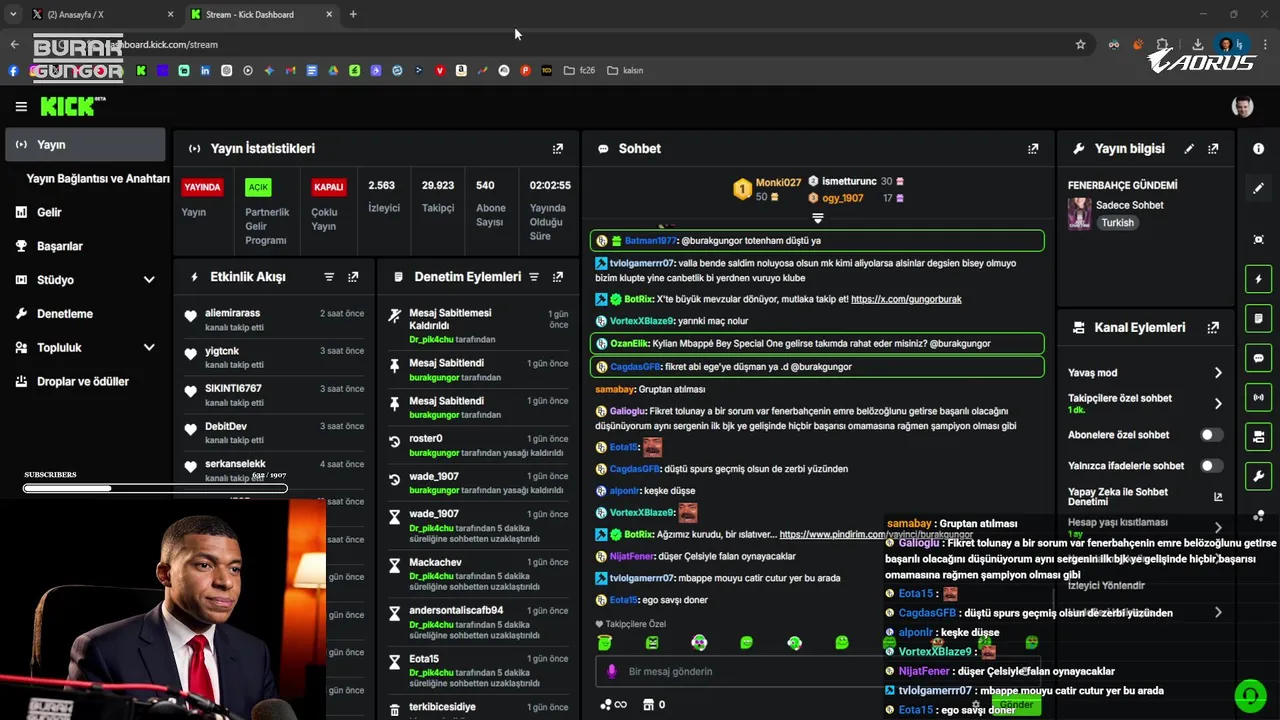Viewport: 1280px width, 720px height.
Task: Click the green Gönder send button
Action: click(1016, 705)
